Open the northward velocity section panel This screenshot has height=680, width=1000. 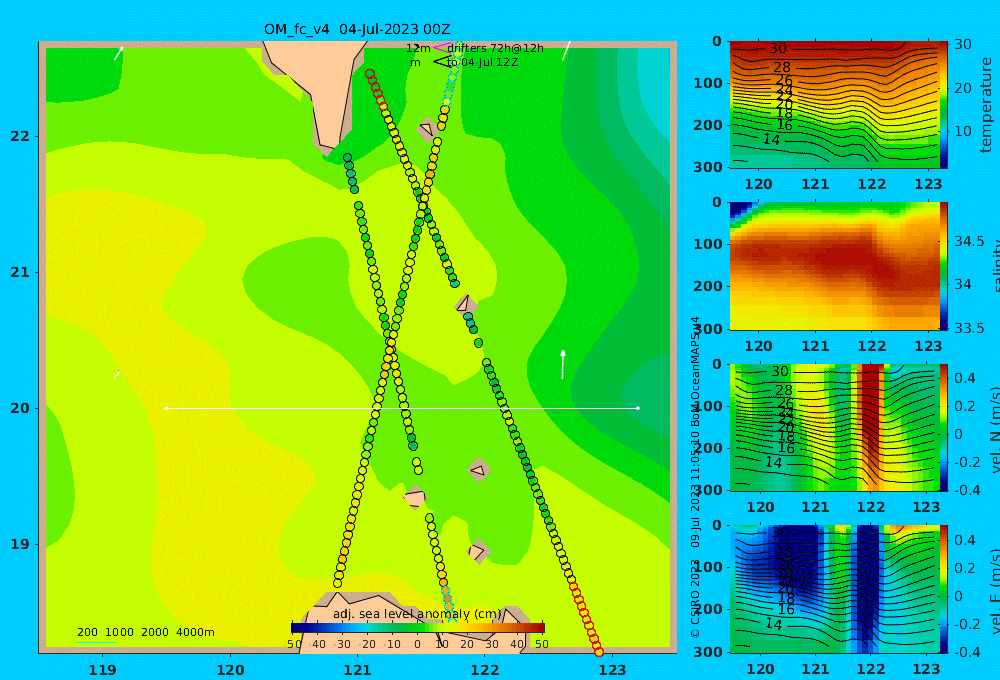click(x=834, y=427)
